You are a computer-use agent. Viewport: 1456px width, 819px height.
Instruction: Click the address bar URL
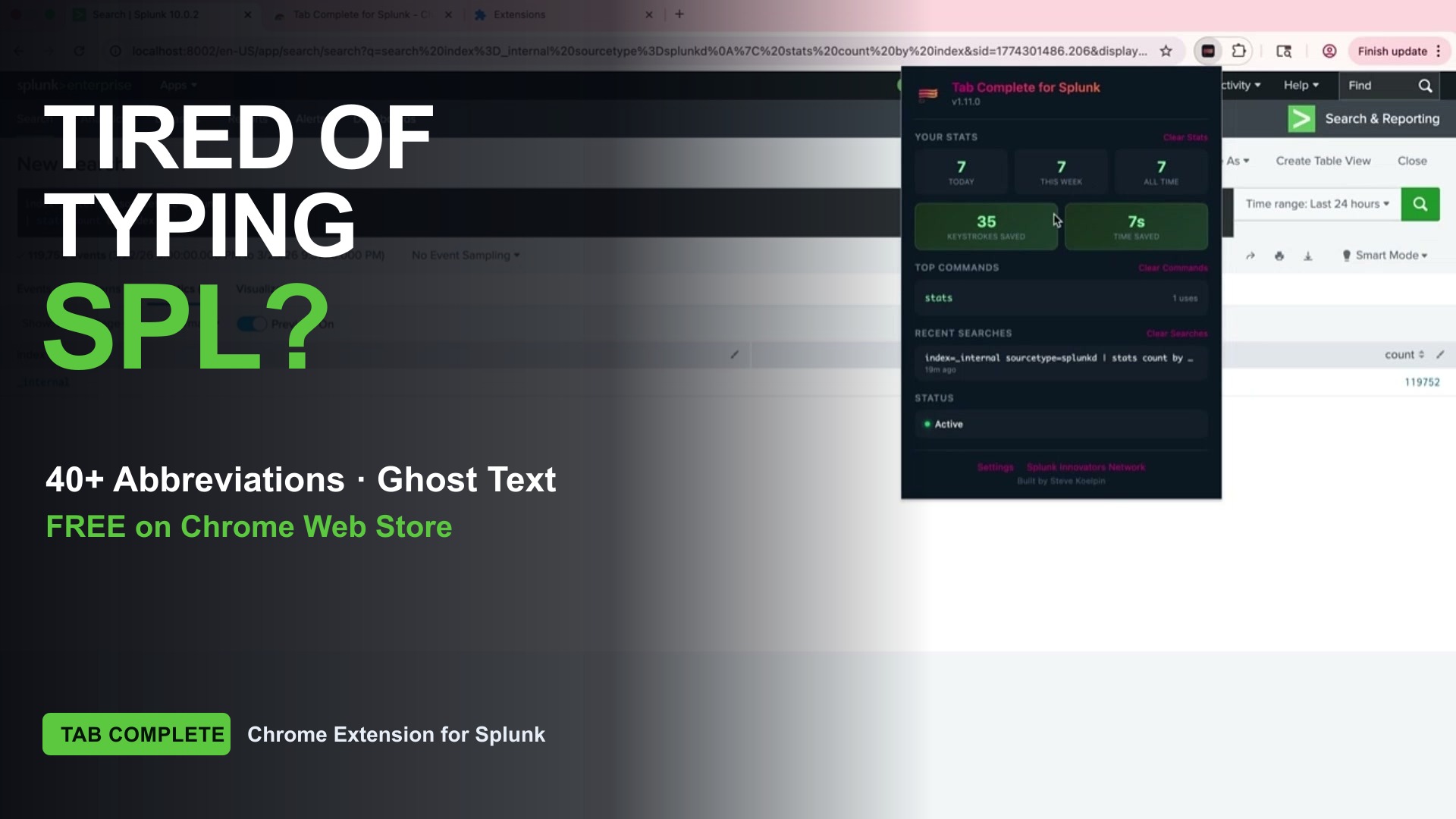pos(639,51)
